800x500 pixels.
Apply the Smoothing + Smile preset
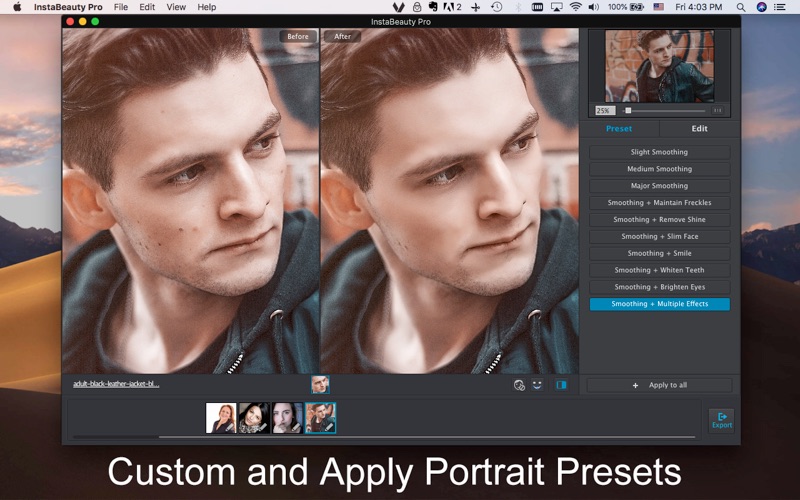(659, 253)
